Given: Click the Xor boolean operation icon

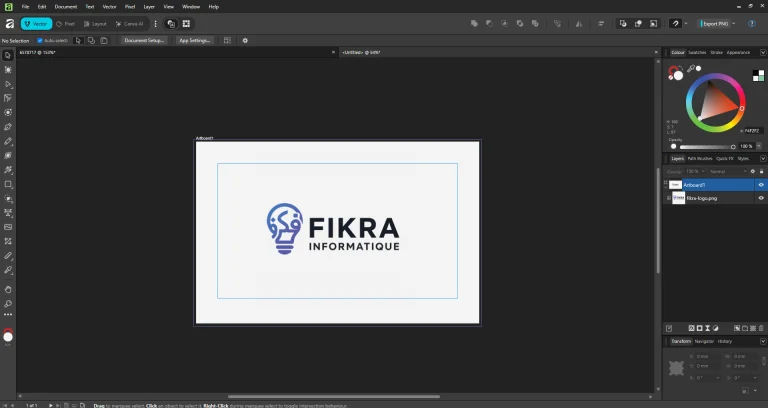Looking at the screenshot, I should pos(520,24).
